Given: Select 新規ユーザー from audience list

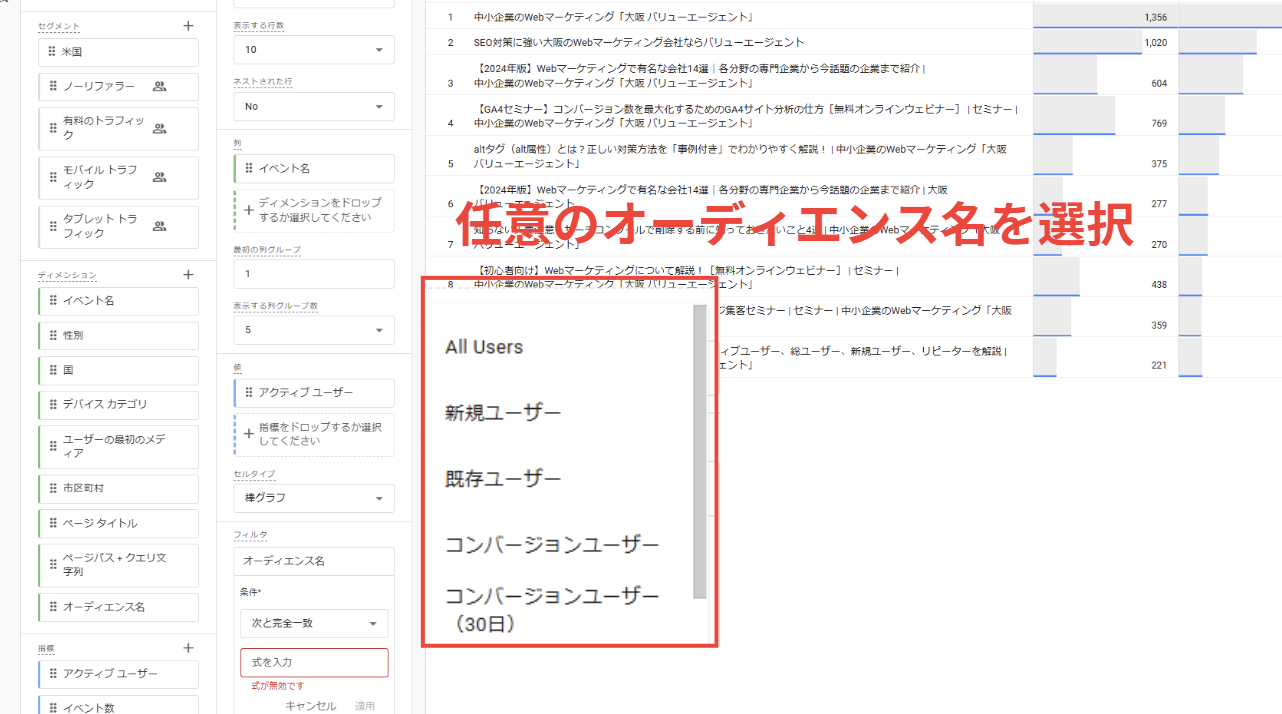Looking at the screenshot, I should (x=503, y=413).
